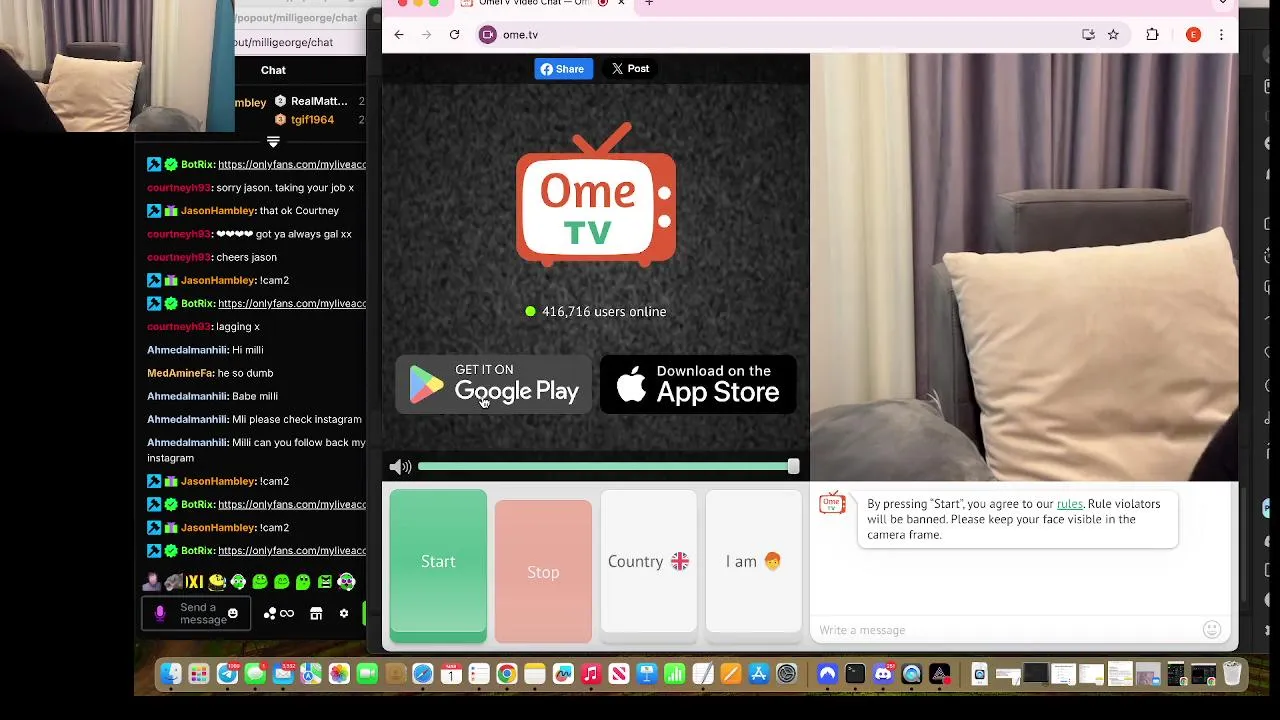The image size is (1280, 720).
Task: Click RealMatt username in chat header
Action: tap(319, 101)
